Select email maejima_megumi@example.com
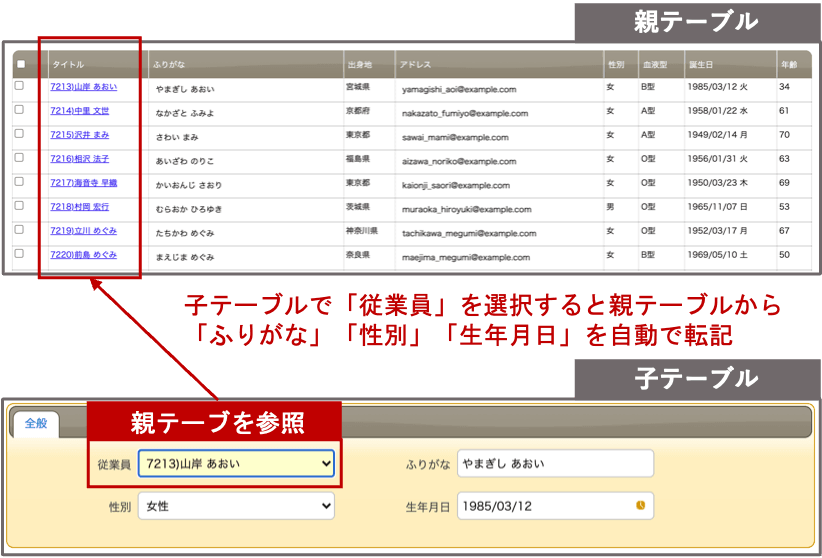 pyautogui.click(x=466, y=257)
